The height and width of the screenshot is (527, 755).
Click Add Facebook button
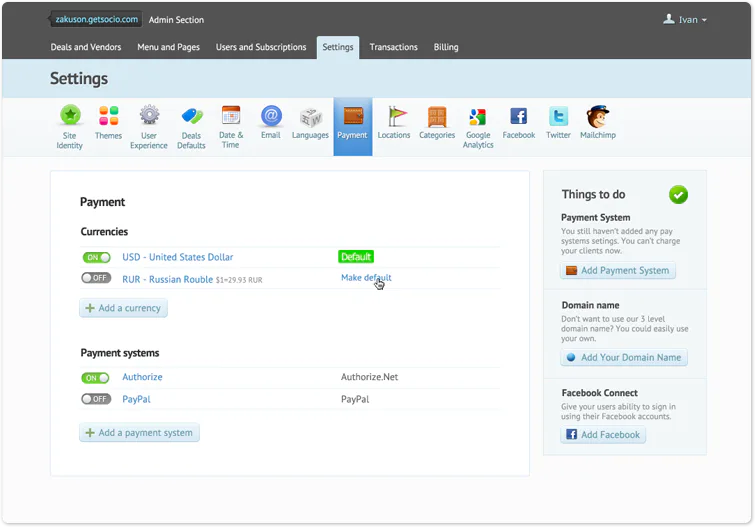[603, 435]
